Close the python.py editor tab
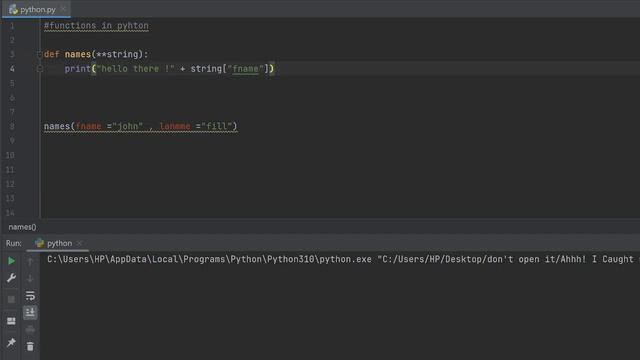This screenshot has width=640, height=360. [x=63, y=9]
